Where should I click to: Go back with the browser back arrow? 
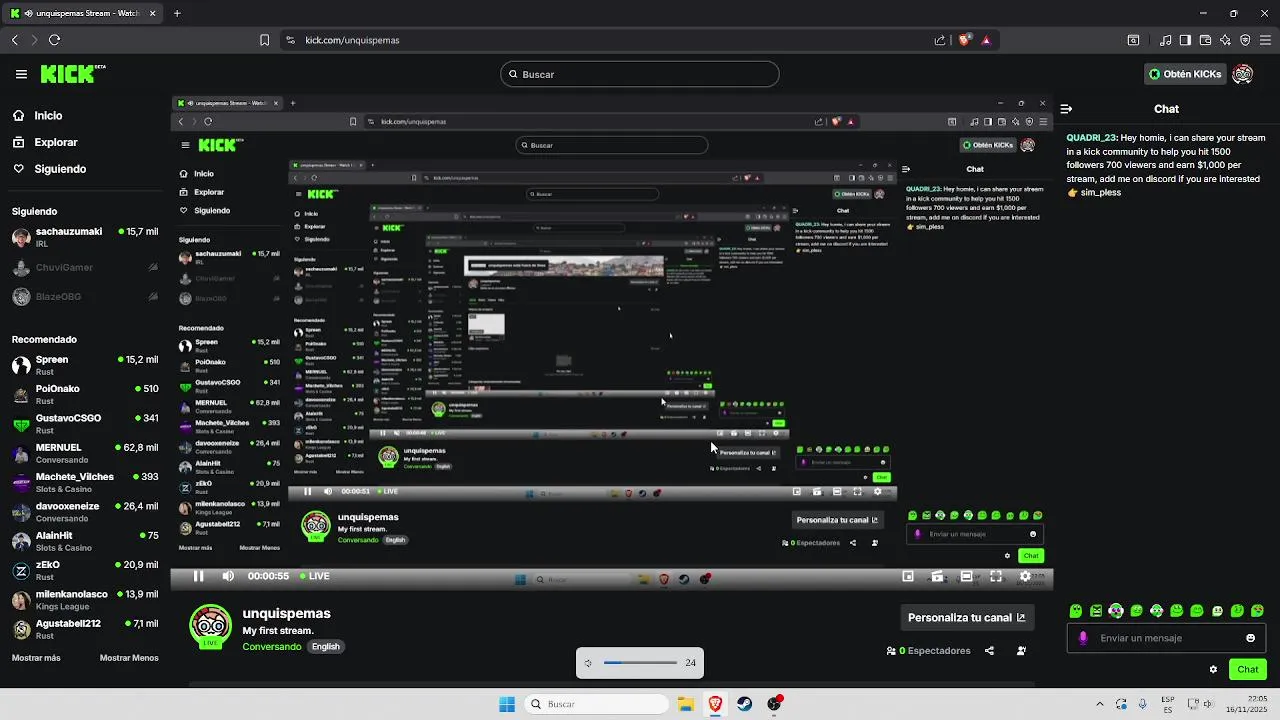pyautogui.click(x=15, y=40)
